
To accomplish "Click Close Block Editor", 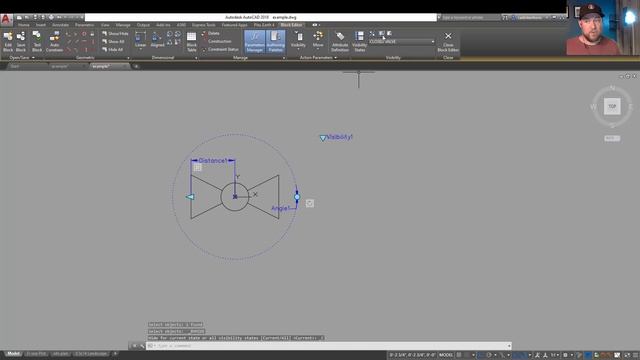I will (448, 42).
